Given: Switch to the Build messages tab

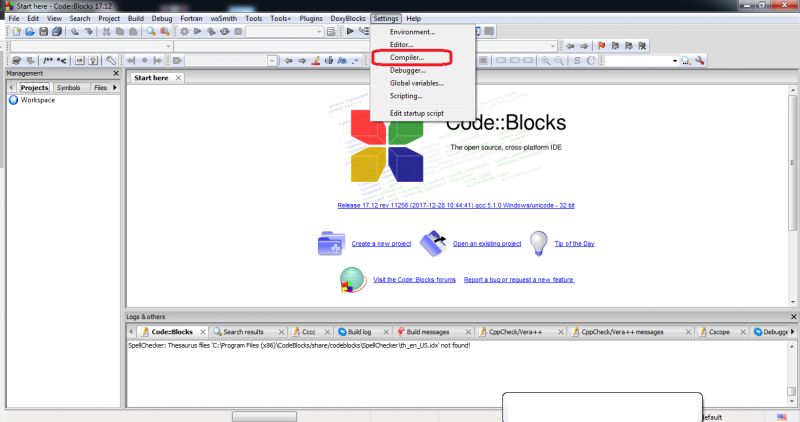Looking at the screenshot, I should coord(428,332).
